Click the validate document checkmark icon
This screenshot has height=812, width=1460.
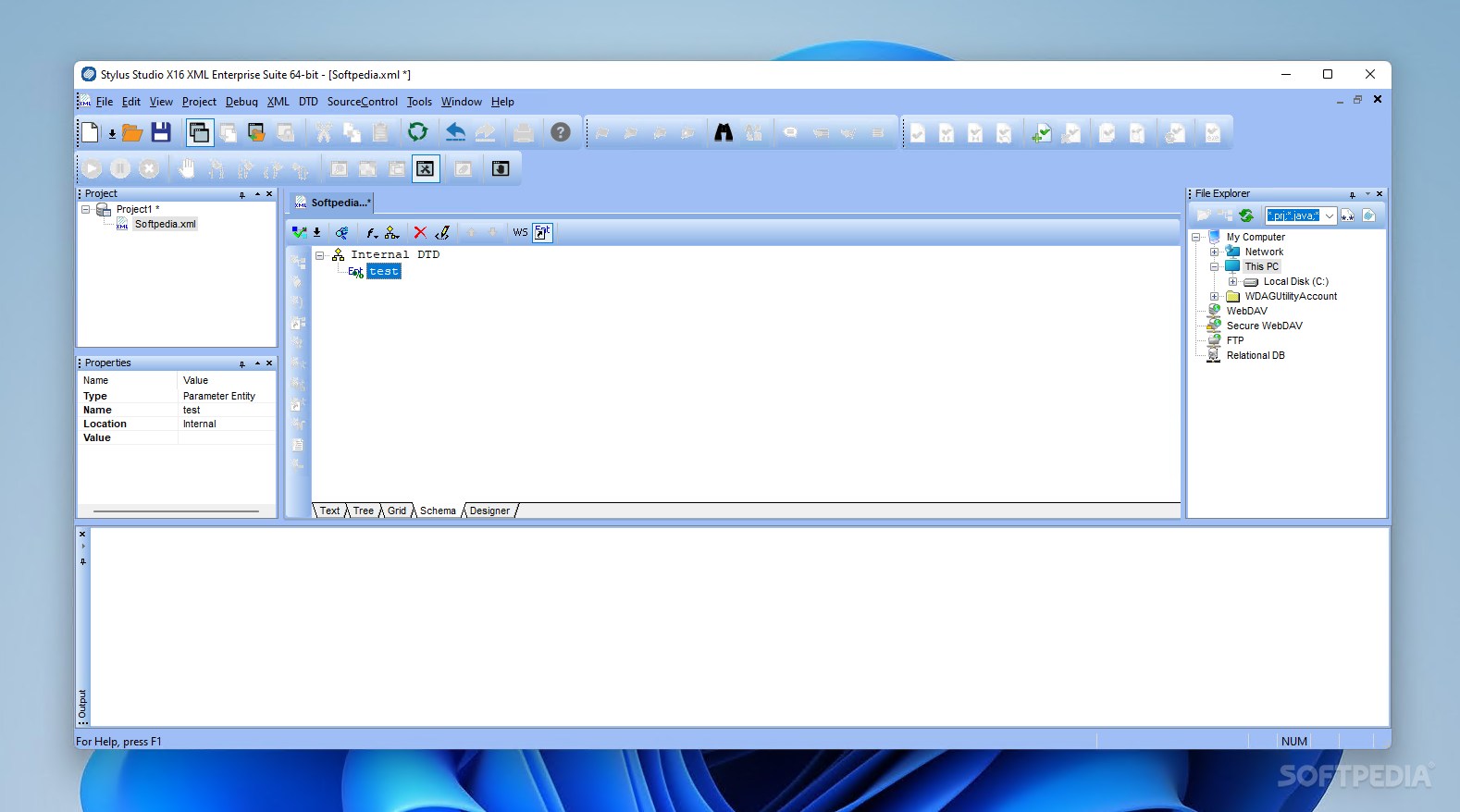[299, 232]
